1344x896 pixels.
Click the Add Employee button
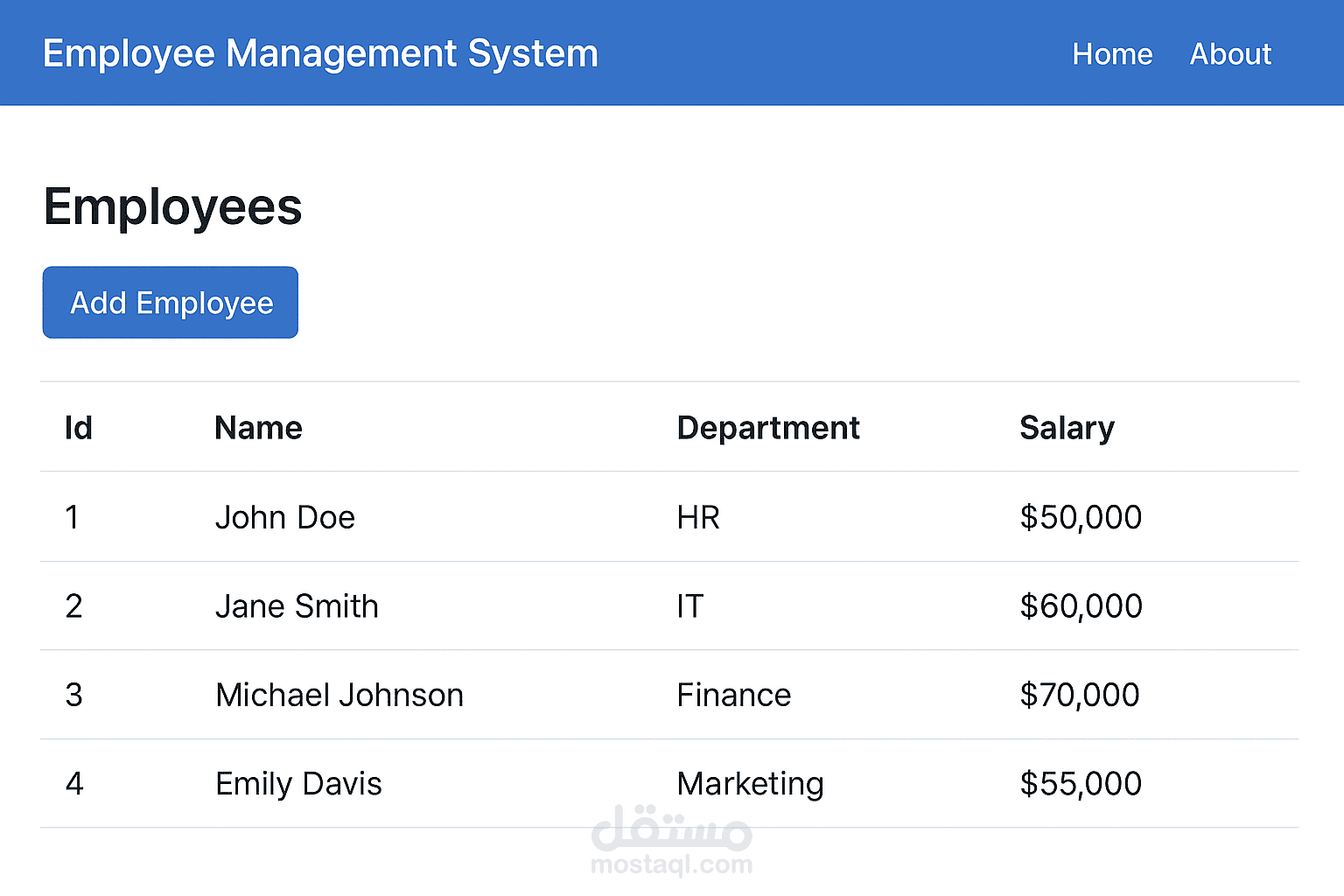(x=171, y=303)
